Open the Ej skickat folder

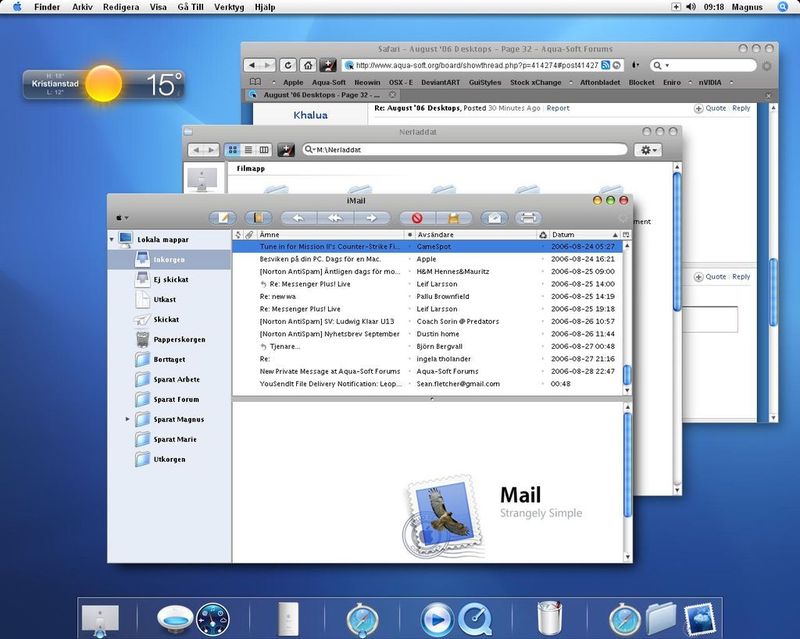170,279
